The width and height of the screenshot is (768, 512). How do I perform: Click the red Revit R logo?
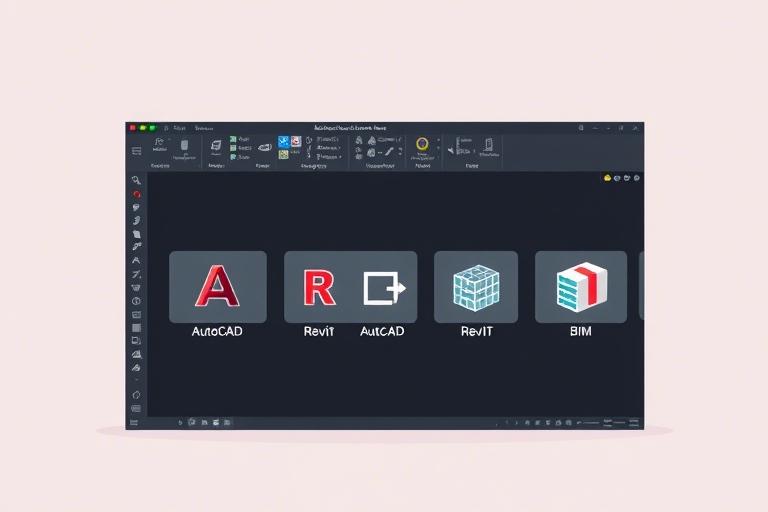[x=319, y=288]
